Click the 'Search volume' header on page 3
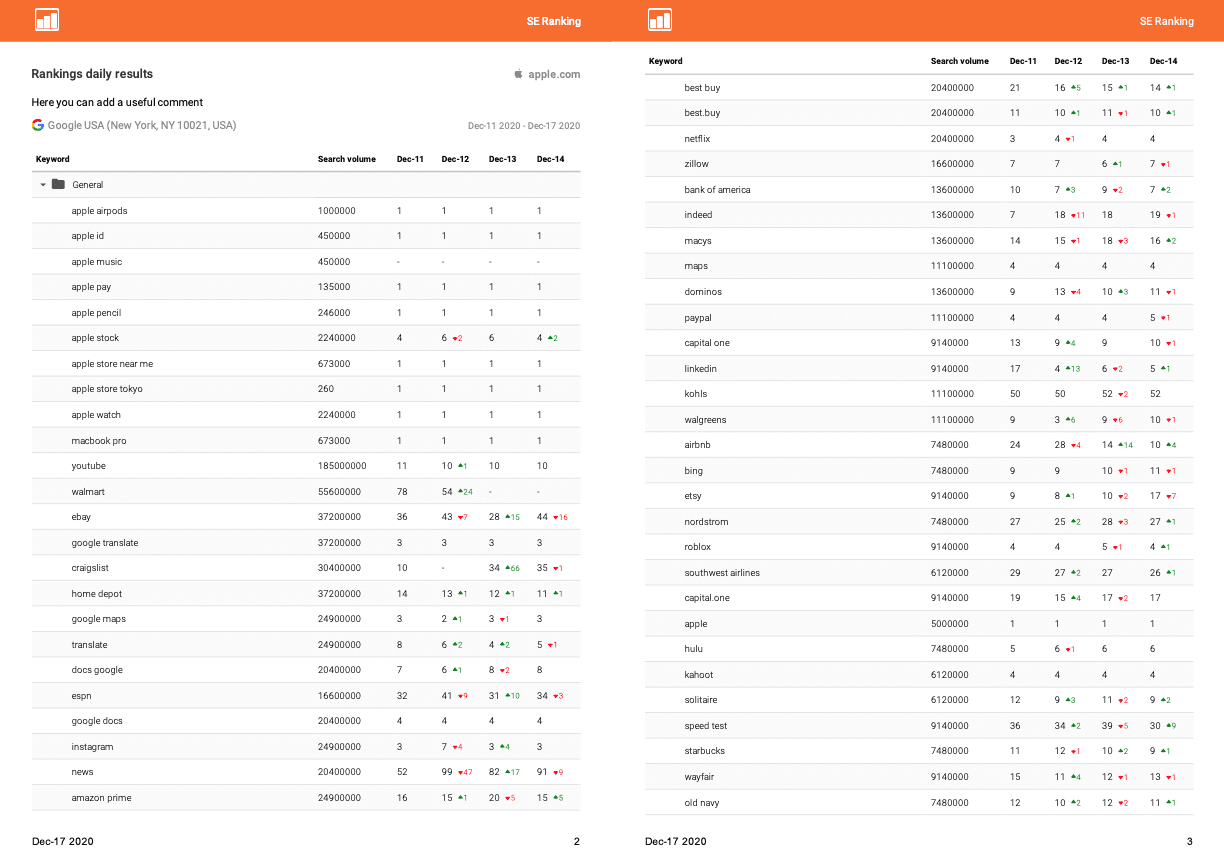The width and height of the screenshot is (1224, 865). point(960,62)
